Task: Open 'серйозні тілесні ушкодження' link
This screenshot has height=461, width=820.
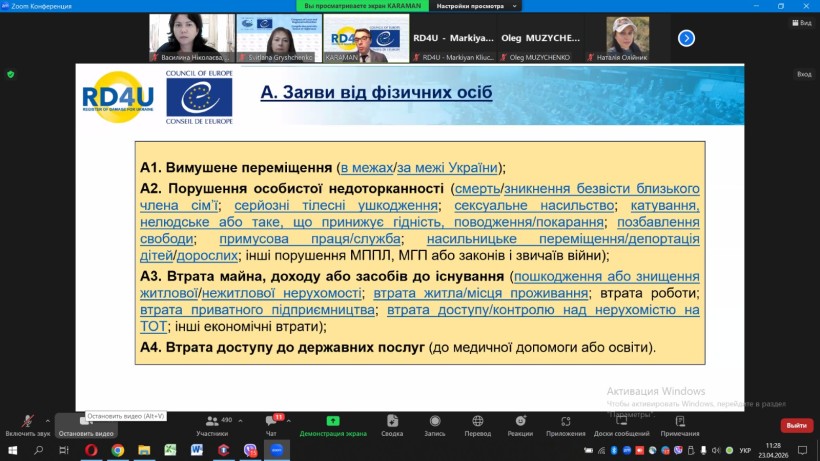Action: pos(336,205)
